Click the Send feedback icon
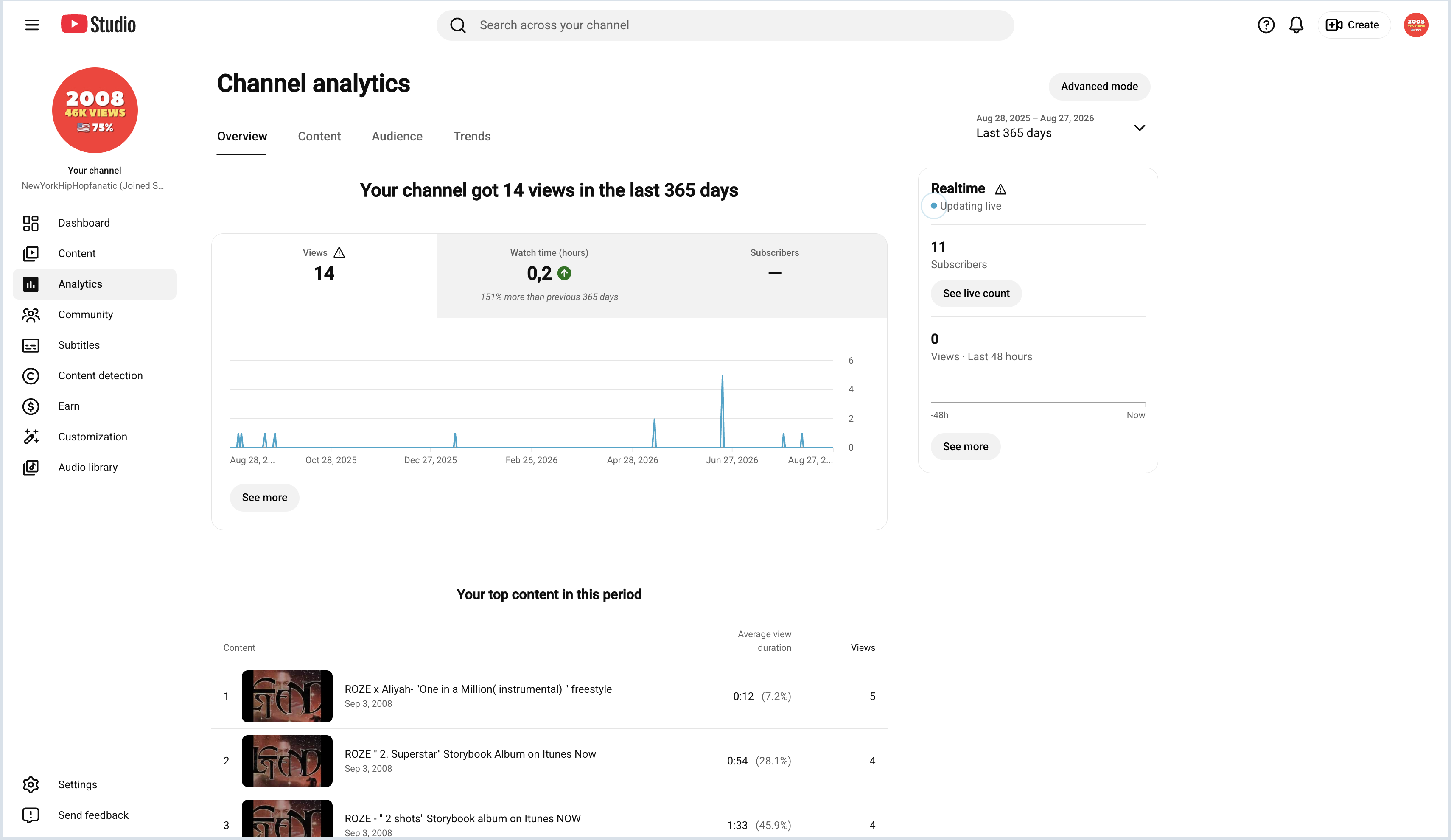 click(31, 815)
